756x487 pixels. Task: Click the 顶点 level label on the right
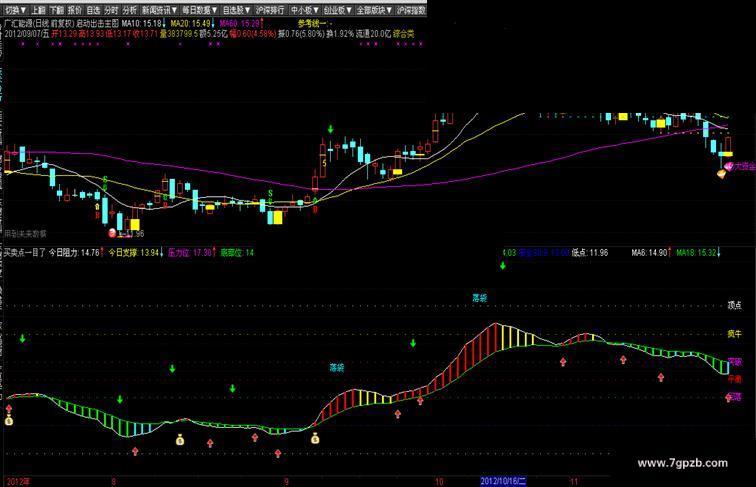[x=735, y=305]
